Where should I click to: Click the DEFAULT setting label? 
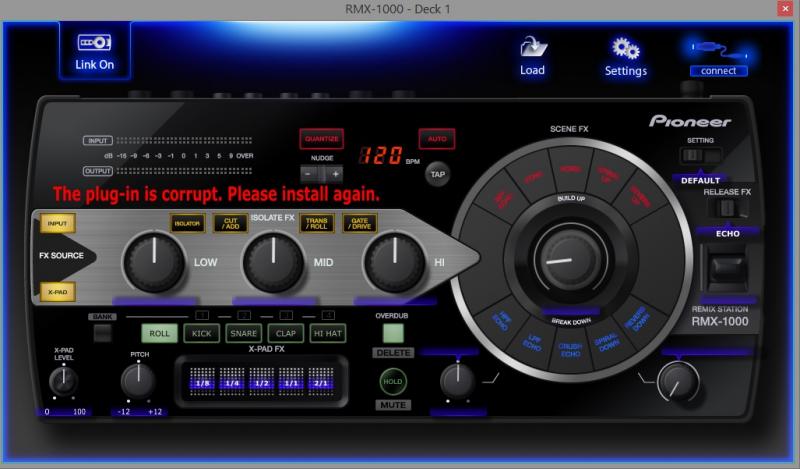pos(701,181)
